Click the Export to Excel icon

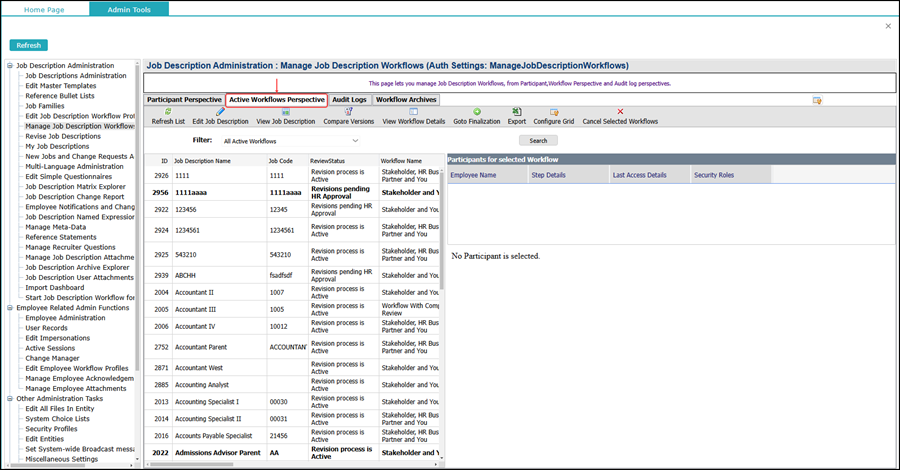point(517,112)
